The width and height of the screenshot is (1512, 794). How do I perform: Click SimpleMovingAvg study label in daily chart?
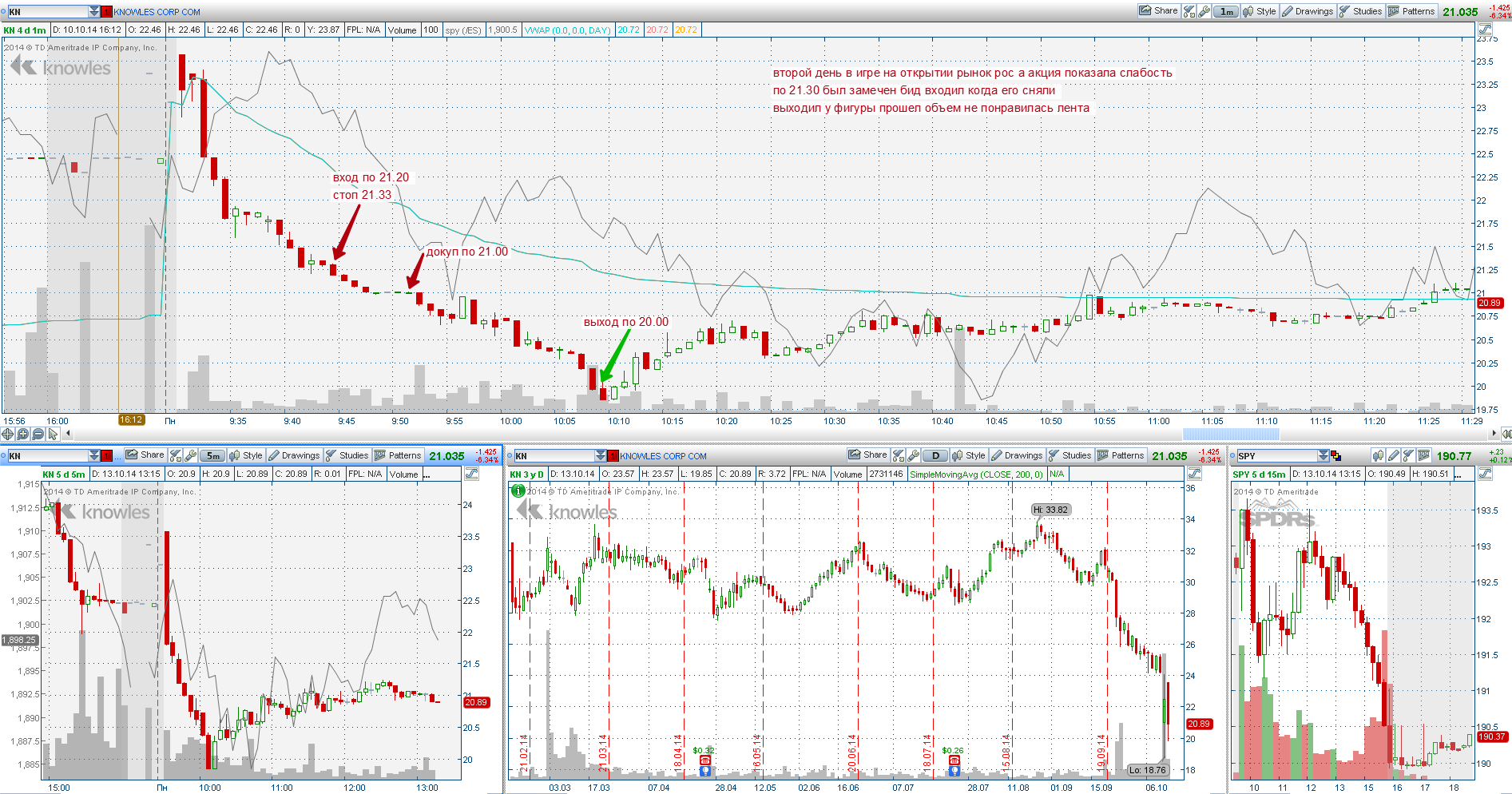[x=976, y=474]
